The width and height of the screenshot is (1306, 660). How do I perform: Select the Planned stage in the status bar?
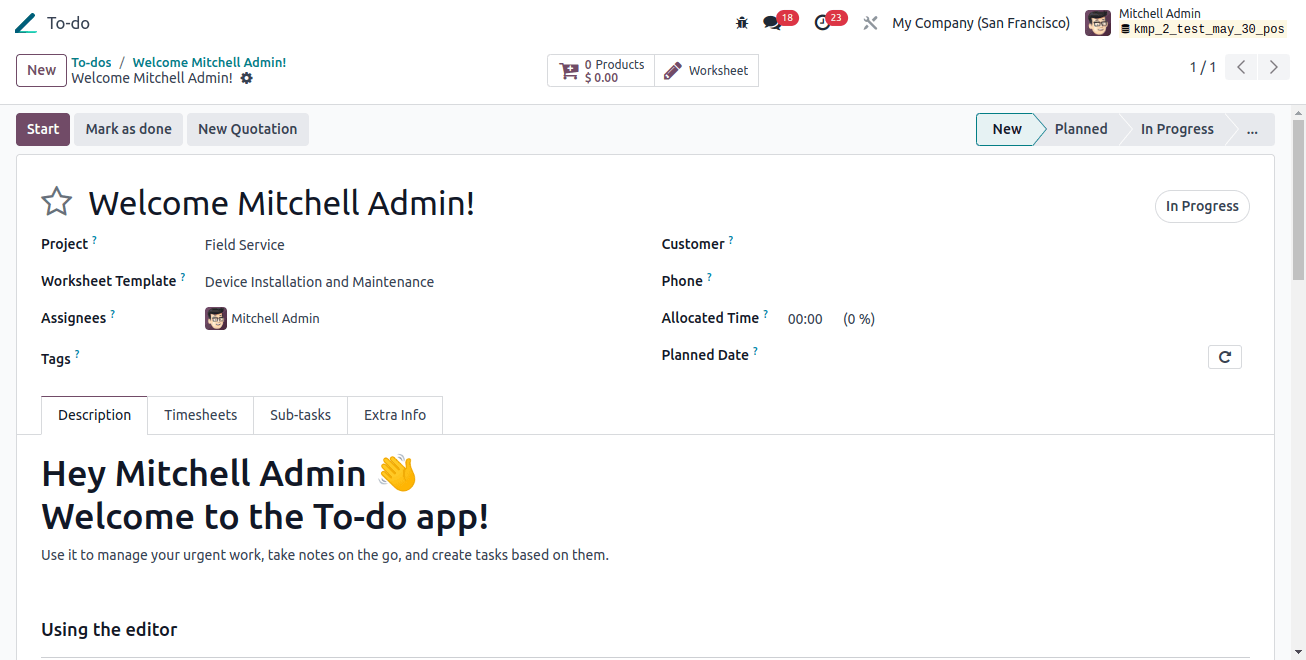[x=1081, y=129]
